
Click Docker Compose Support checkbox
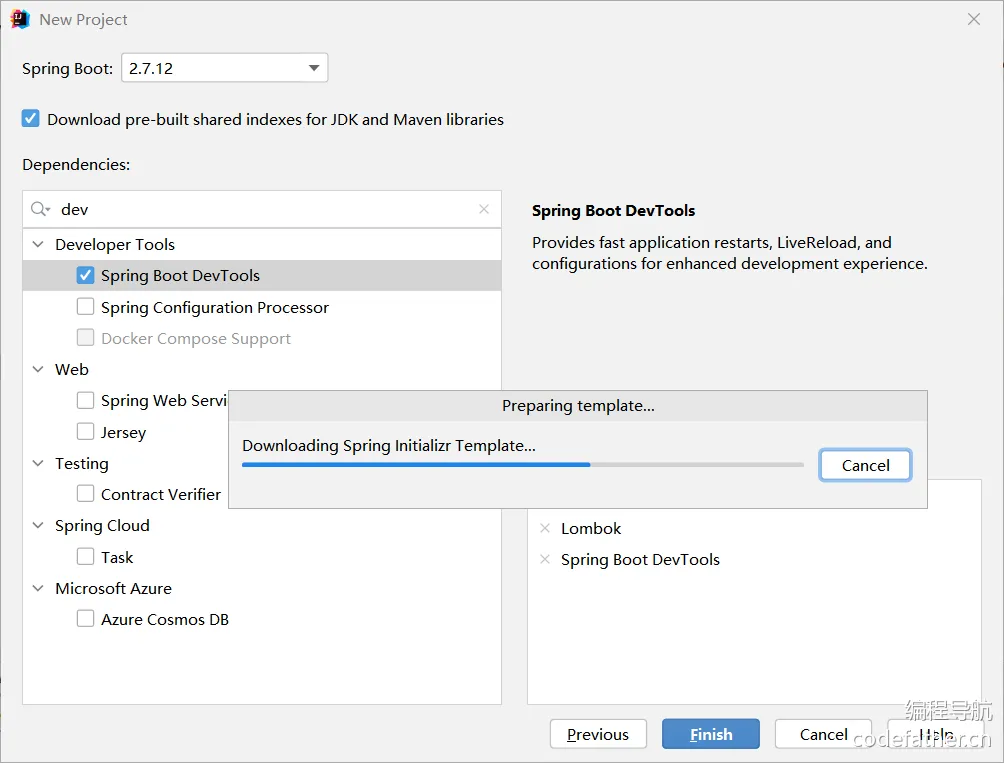[85, 337]
